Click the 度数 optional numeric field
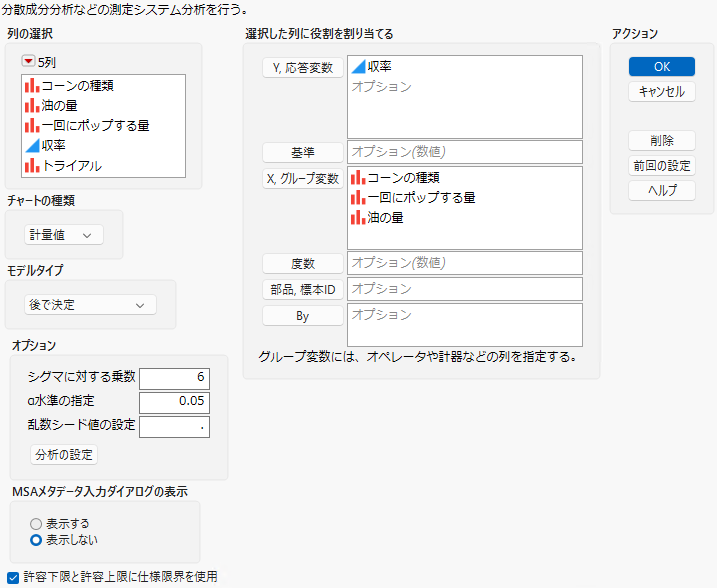717x588 pixels. pos(465,263)
